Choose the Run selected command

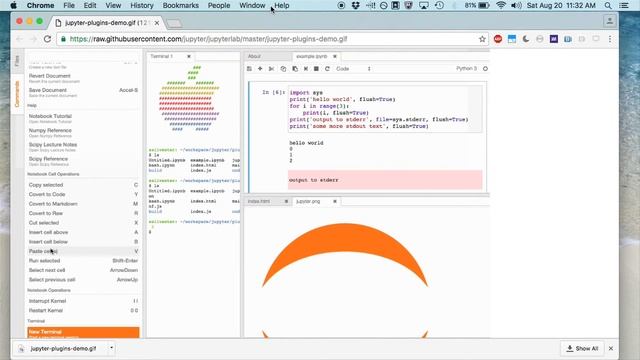pyautogui.click(x=83, y=260)
